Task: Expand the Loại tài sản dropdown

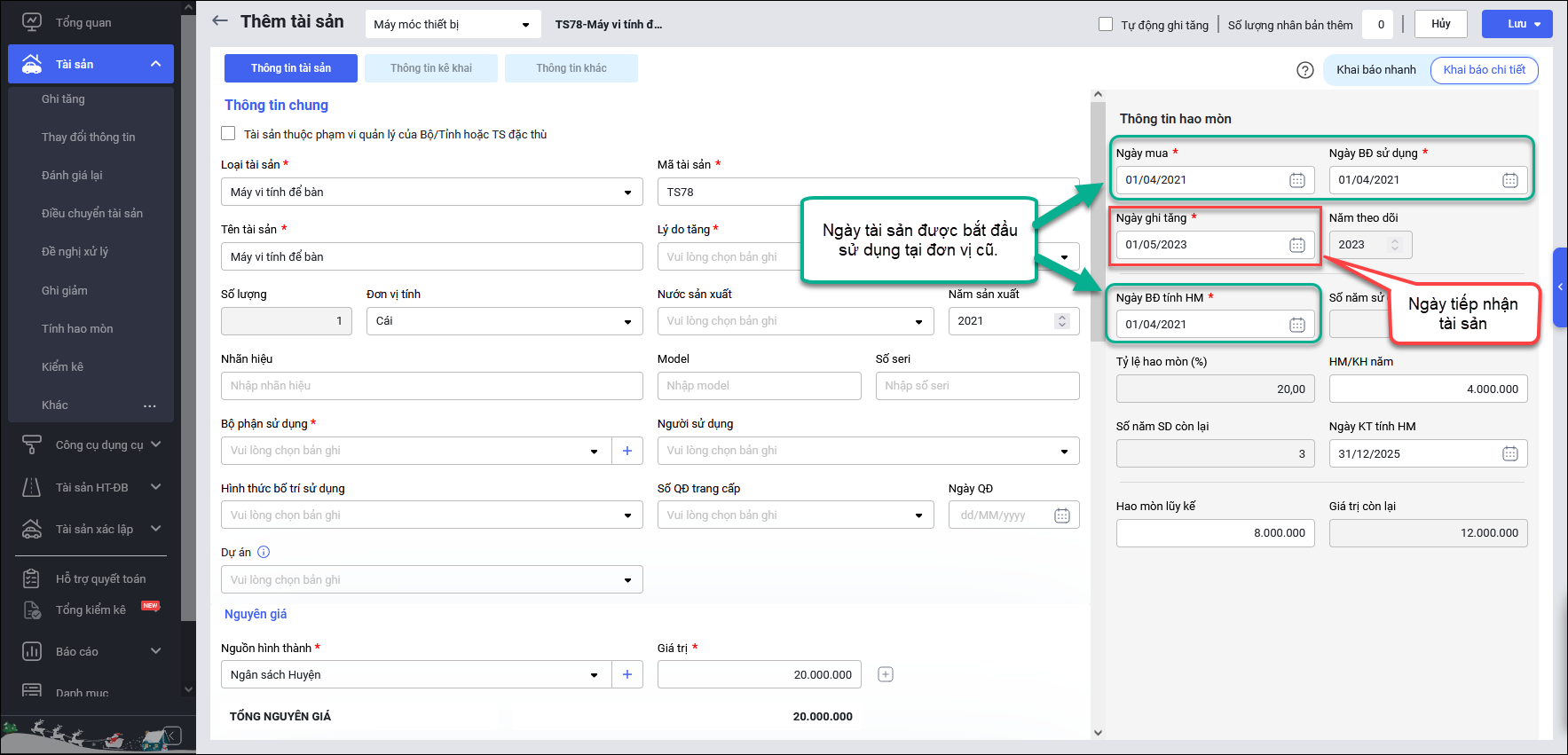Action: [x=626, y=193]
